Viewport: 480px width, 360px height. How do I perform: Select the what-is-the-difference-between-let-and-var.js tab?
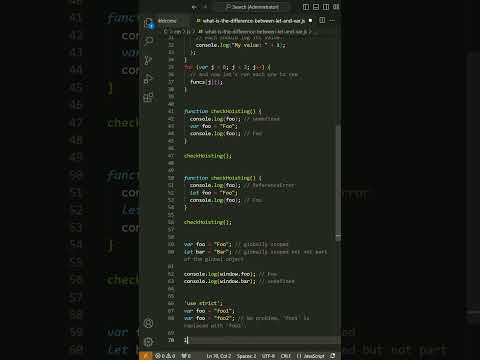[254, 21]
